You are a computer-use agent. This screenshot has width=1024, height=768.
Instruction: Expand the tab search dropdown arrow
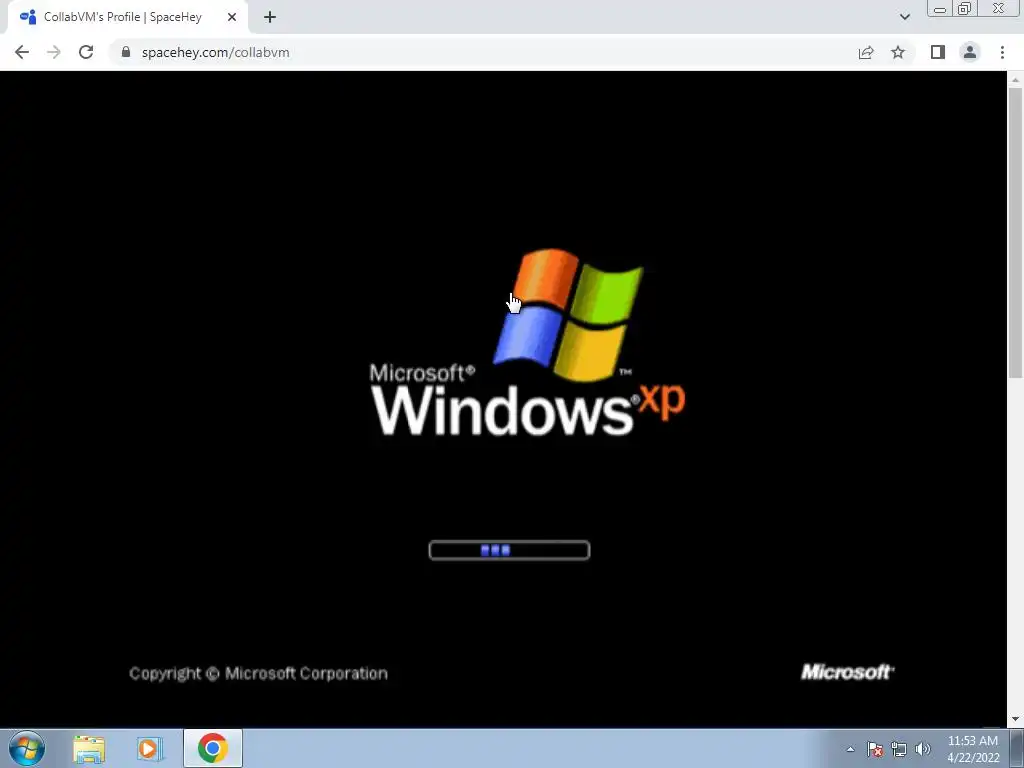(x=904, y=17)
